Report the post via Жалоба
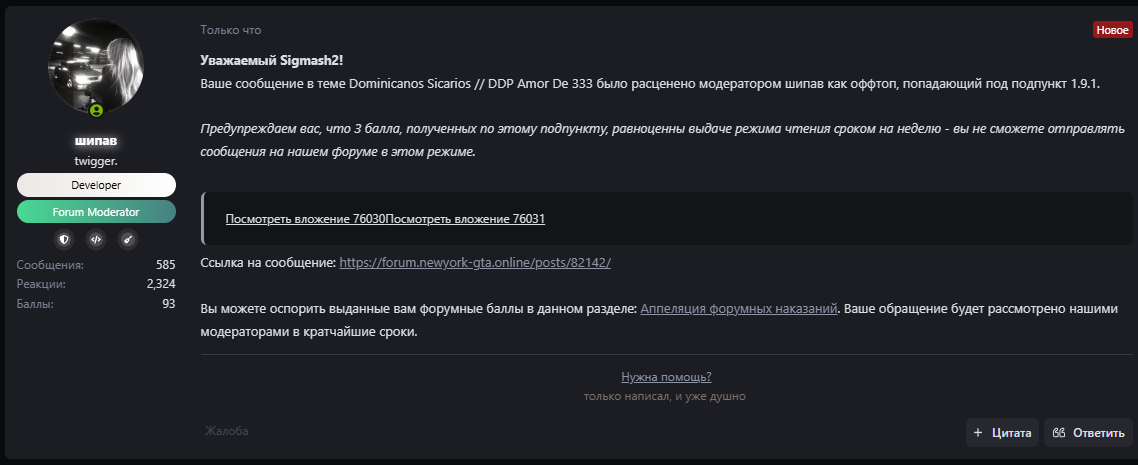 (226, 431)
